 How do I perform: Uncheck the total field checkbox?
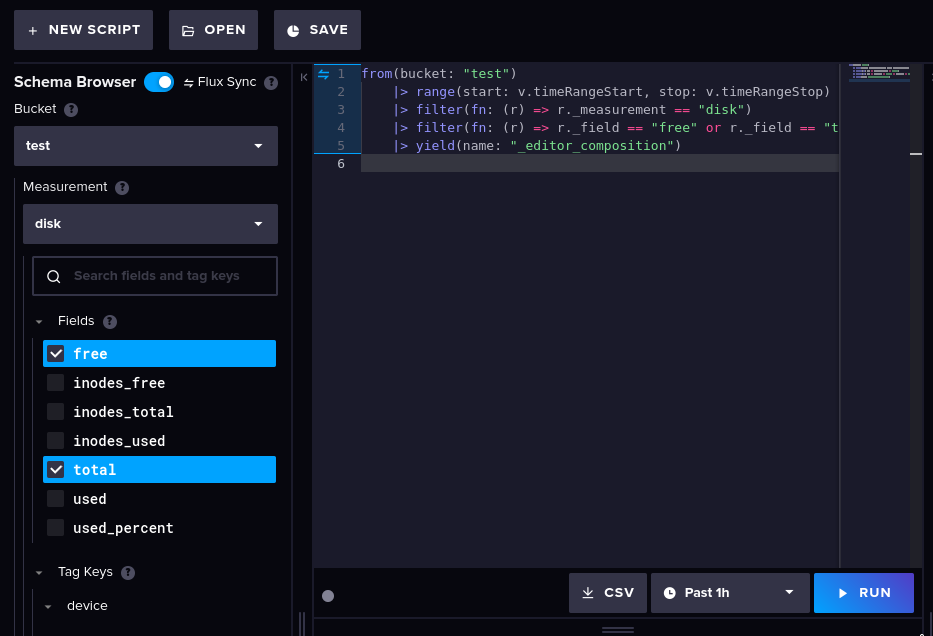click(56, 469)
